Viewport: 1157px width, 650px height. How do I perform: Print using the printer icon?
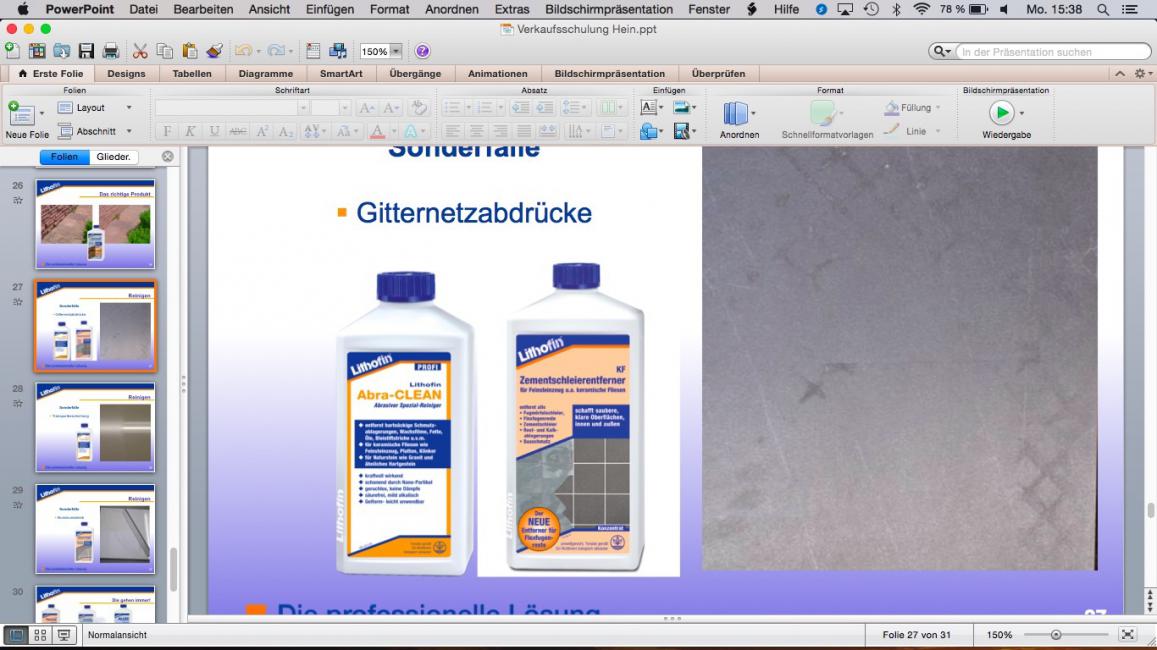click(x=111, y=51)
